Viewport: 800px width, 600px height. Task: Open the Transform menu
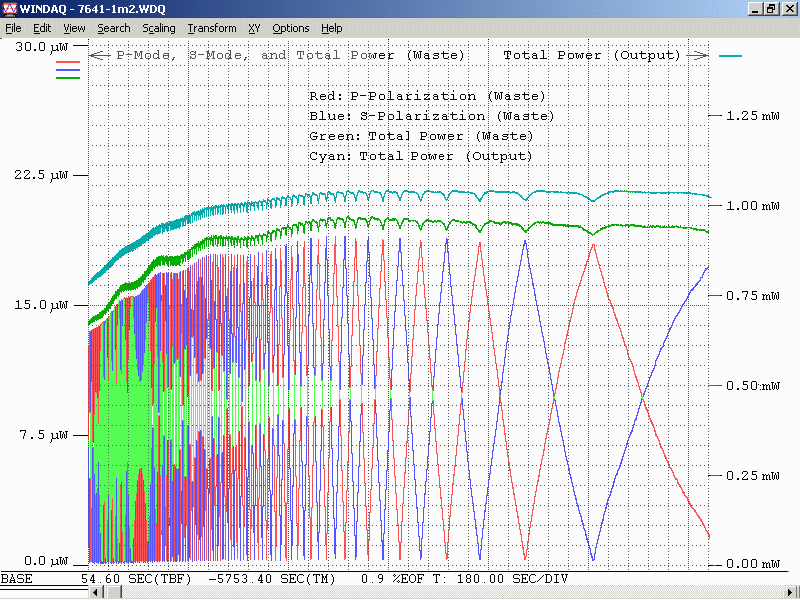click(212, 28)
